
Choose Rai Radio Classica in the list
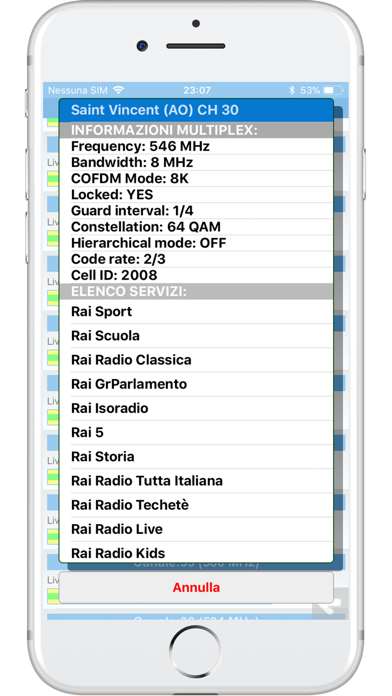(x=196, y=360)
